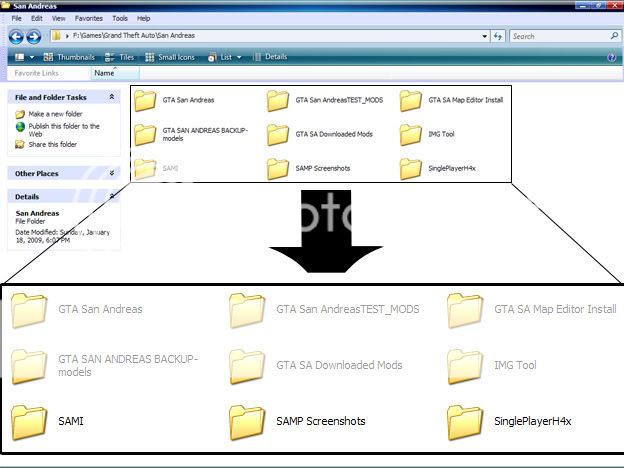
Task: Click the File and Folder Tasks heading
Action: click(x=51, y=97)
